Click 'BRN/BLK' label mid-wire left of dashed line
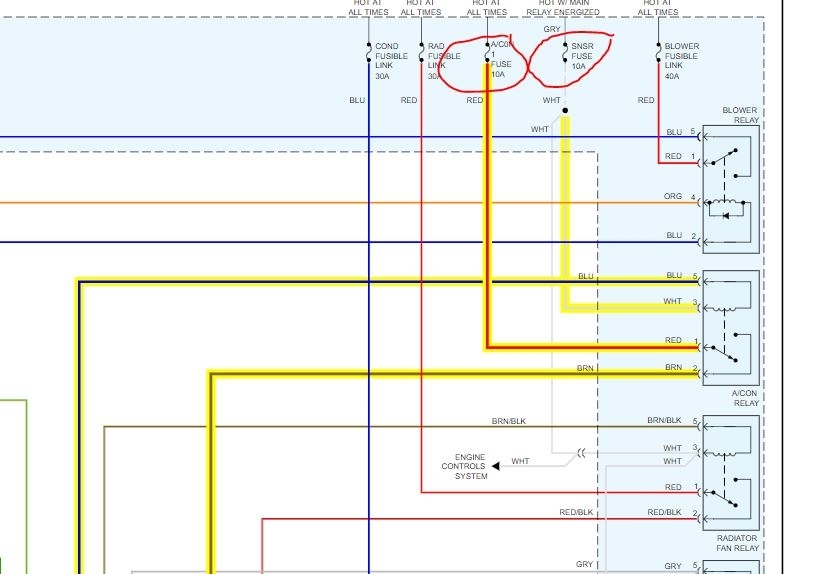Viewport: 820px width, 574px height. click(x=509, y=421)
